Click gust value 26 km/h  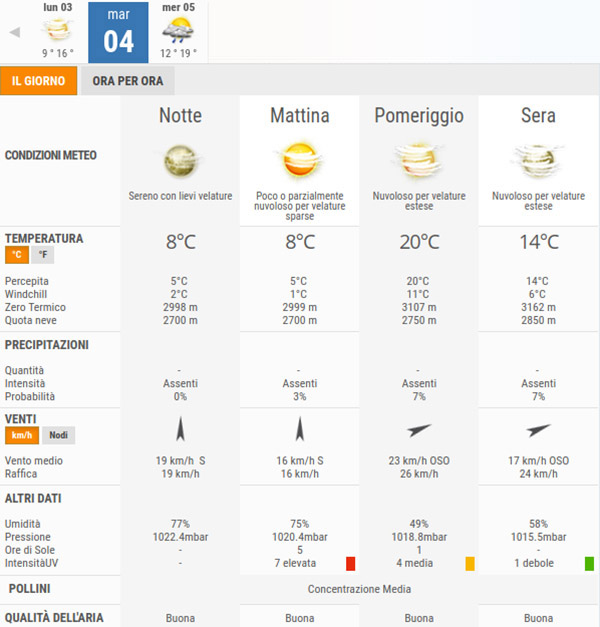click(x=419, y=474)
